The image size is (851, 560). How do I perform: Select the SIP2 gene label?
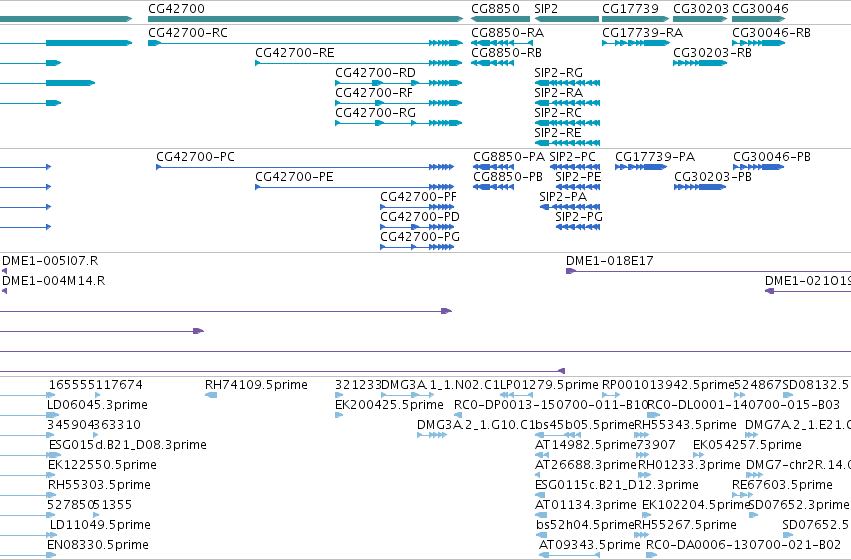coord(546,9)
